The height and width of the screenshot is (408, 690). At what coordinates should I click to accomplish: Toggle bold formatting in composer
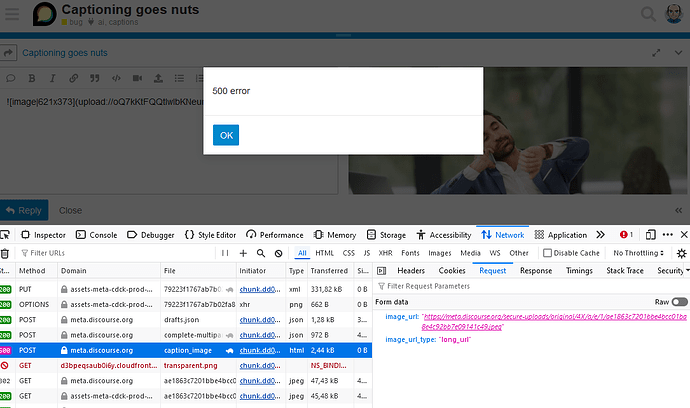click(x=32, y=78)
